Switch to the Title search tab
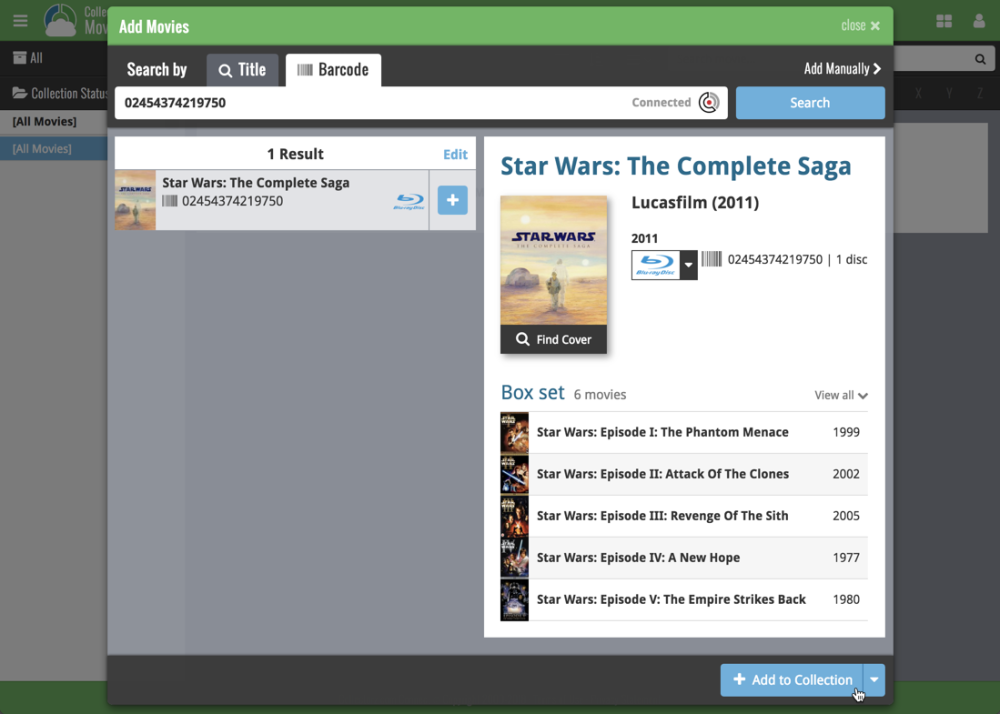 (x=242, y=69)
